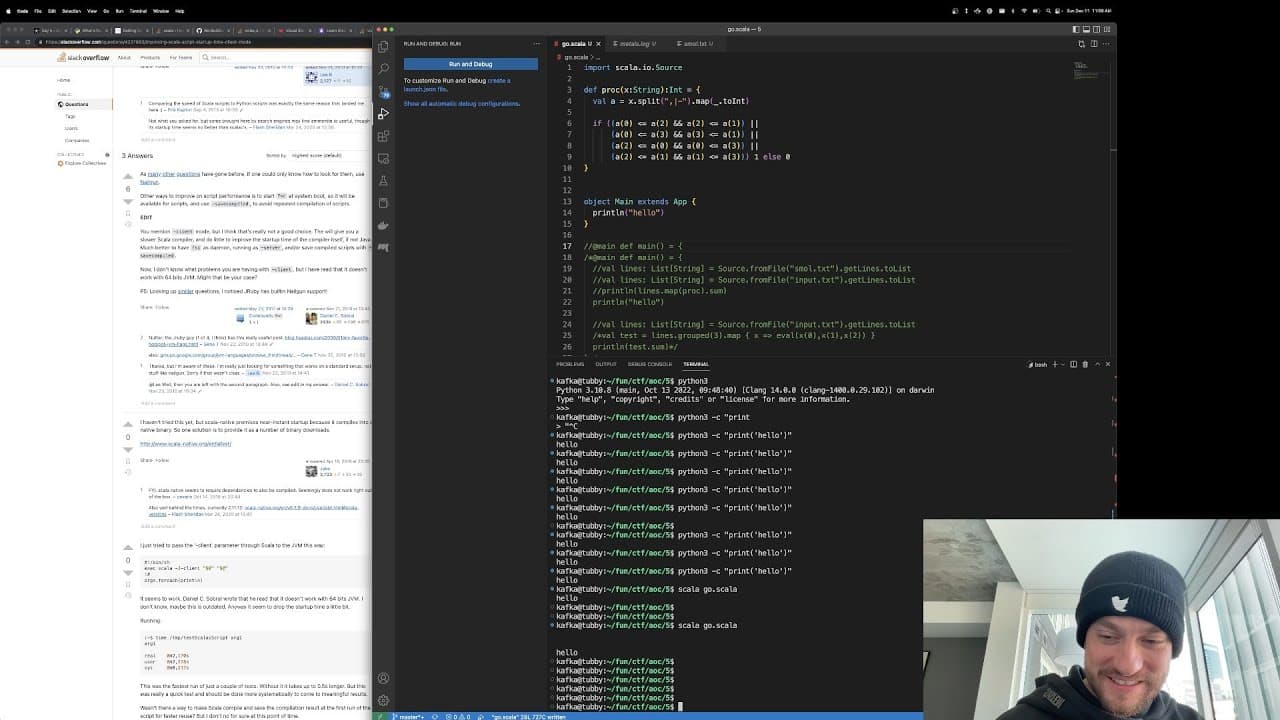This screenshot has height=720, width=1280.
Task: Open the Extensions view in activity bar
Action: [x=383, y=136]
